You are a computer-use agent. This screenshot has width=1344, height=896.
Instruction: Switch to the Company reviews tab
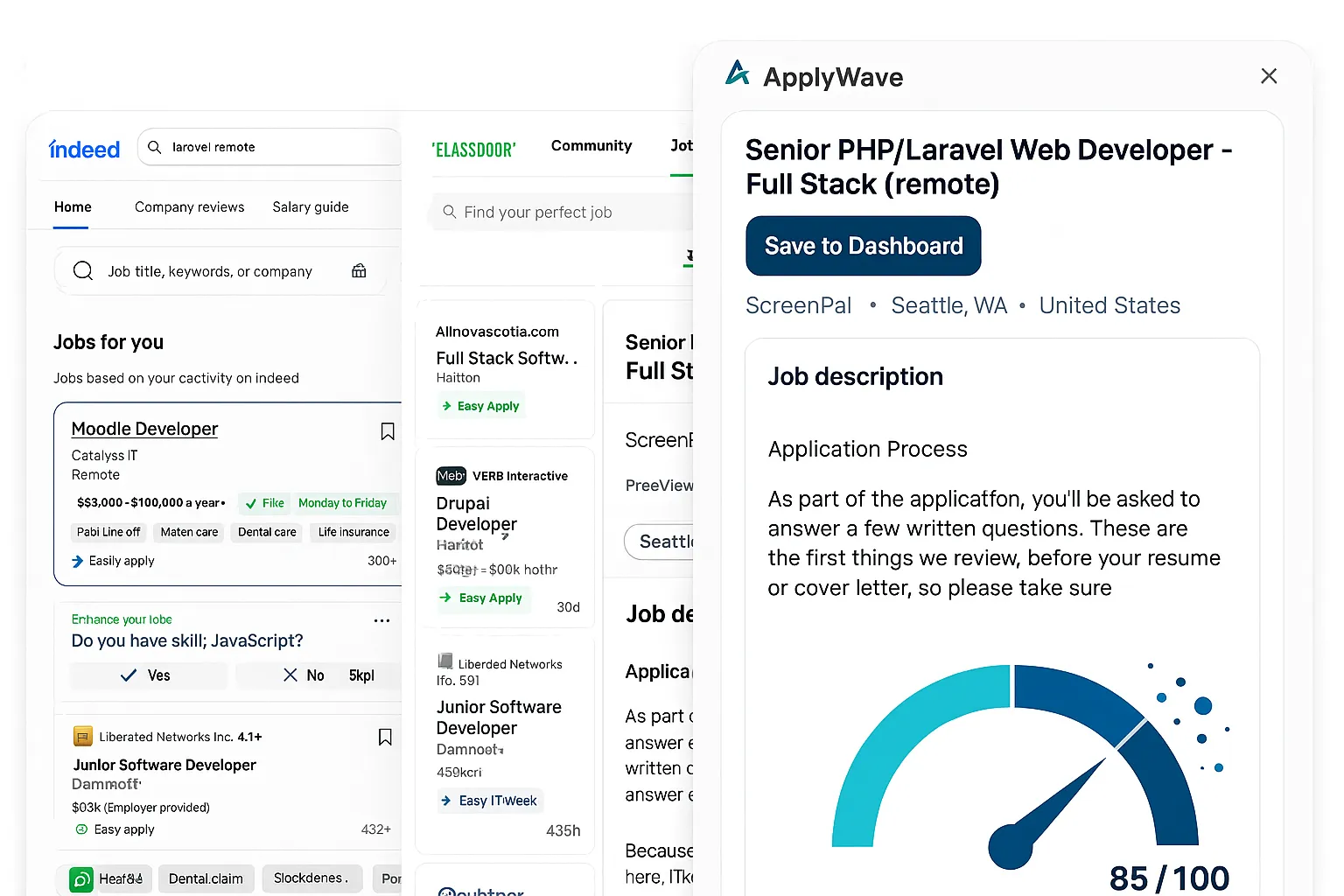[189, 206]
